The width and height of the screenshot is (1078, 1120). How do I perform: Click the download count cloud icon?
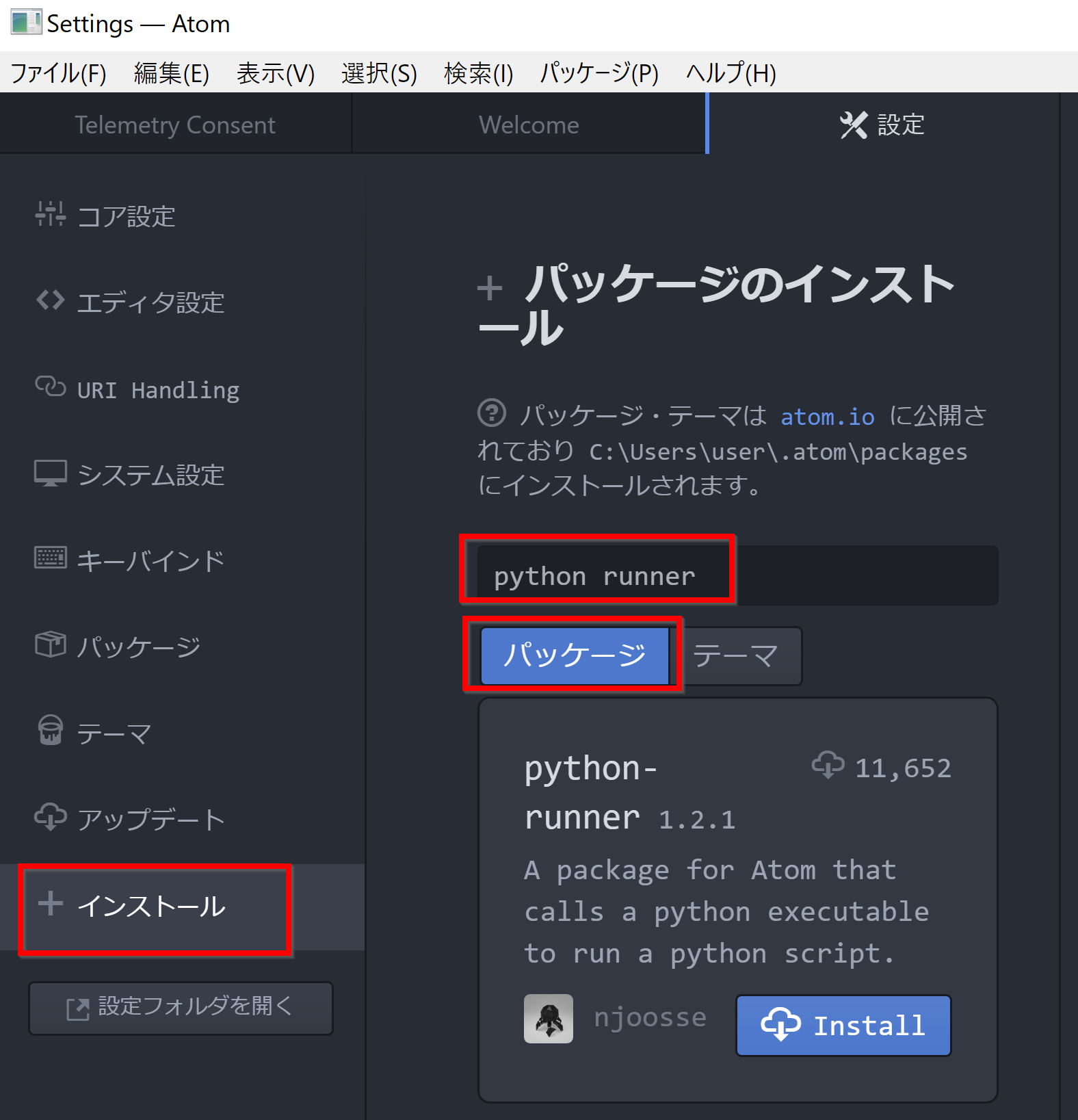coord(828,765)
